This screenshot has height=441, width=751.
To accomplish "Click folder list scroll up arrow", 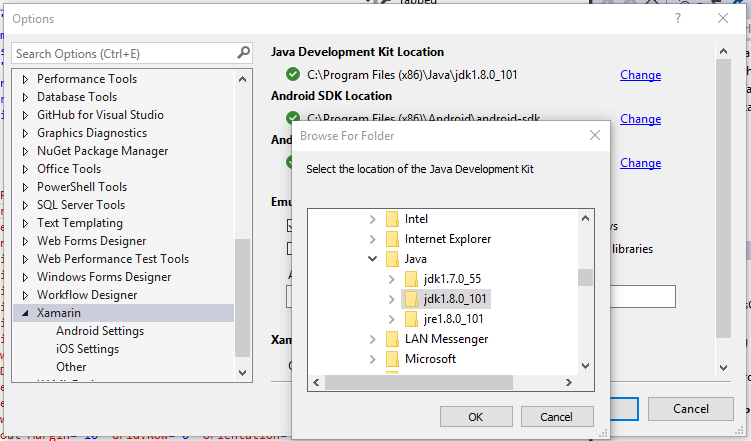I will pyautogui.click(x=585, y=218).
